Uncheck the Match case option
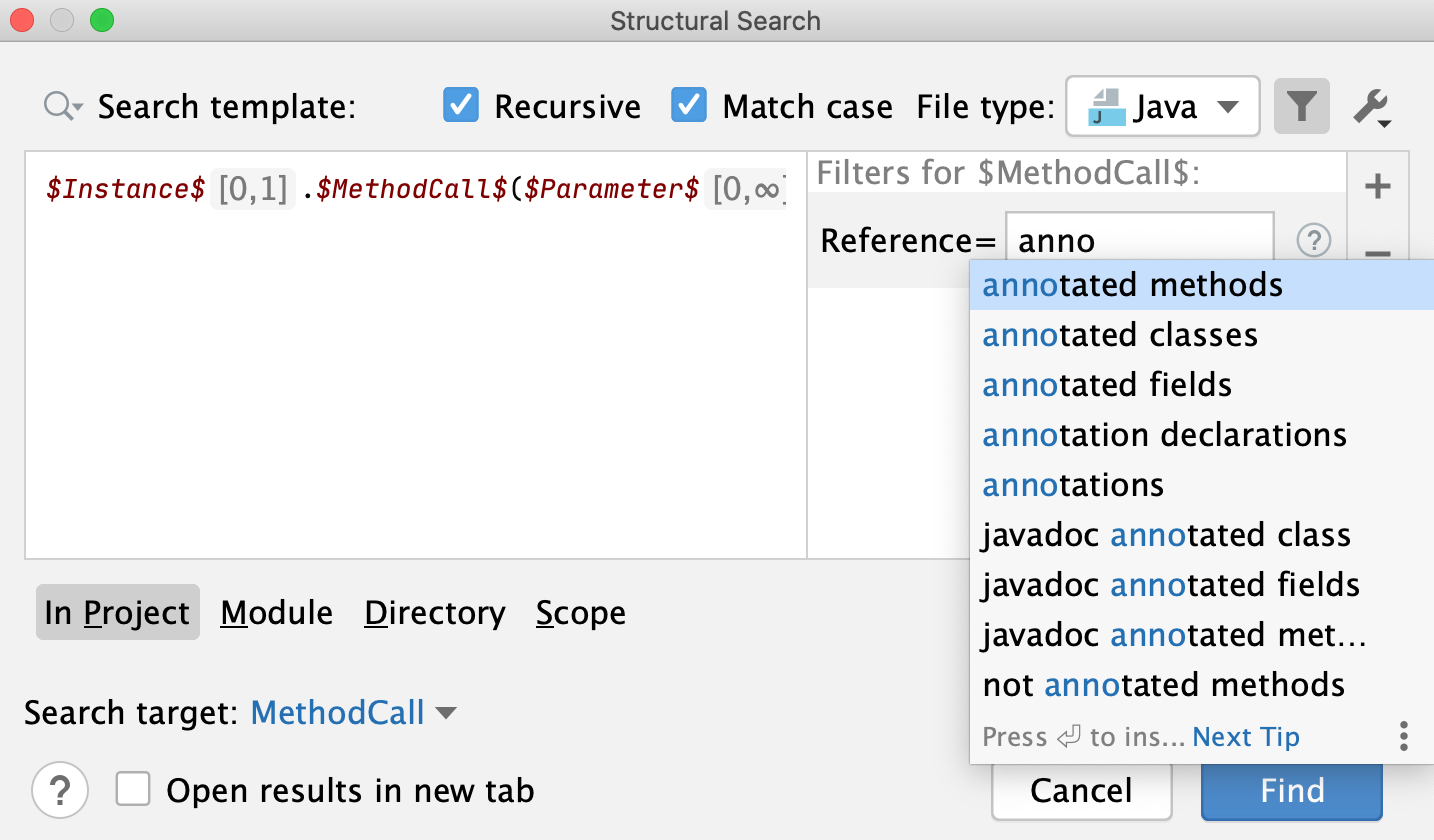1434x840 pixels. pos(691,105)
